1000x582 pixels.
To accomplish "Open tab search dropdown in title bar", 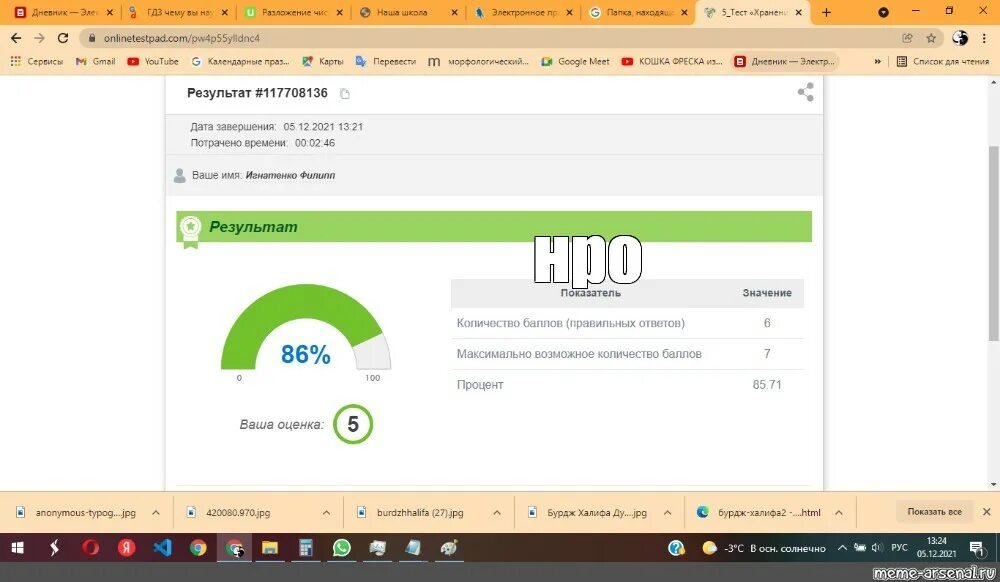I will click(x=883, y=12).
